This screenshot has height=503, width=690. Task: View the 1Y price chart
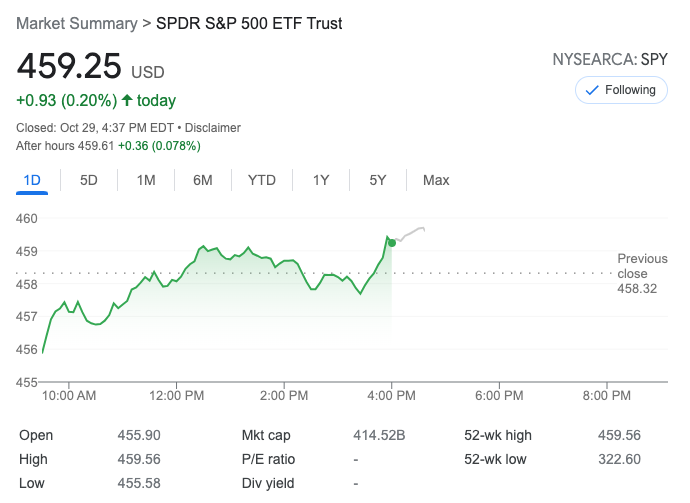point(321,180)
